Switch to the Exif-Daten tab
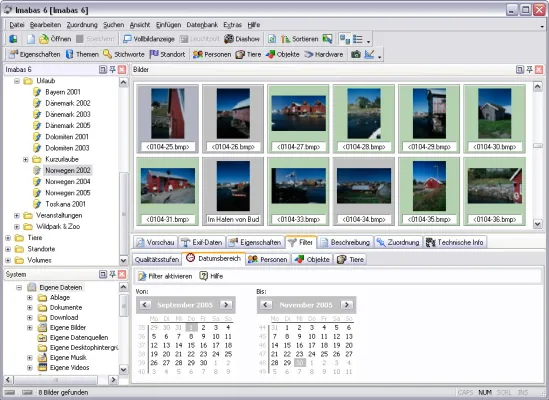549x400 pixels. point(202,242)
